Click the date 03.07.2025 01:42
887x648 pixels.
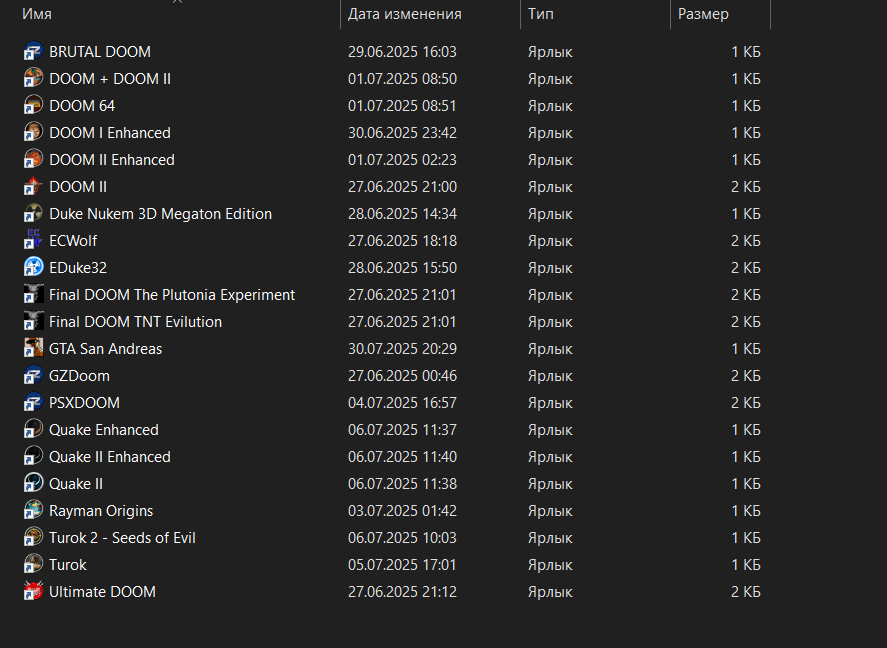coord(402,511)
